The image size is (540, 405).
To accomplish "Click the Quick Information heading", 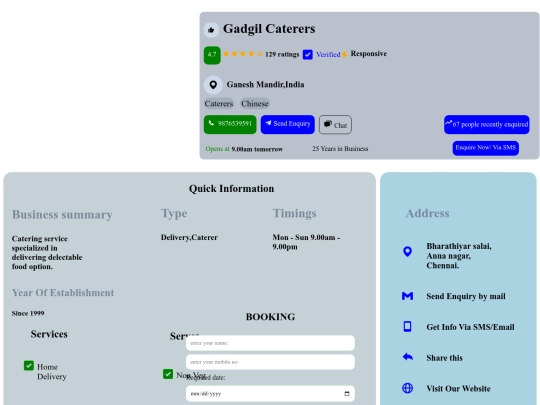I will pyautogui.click(x=231, y=189).
